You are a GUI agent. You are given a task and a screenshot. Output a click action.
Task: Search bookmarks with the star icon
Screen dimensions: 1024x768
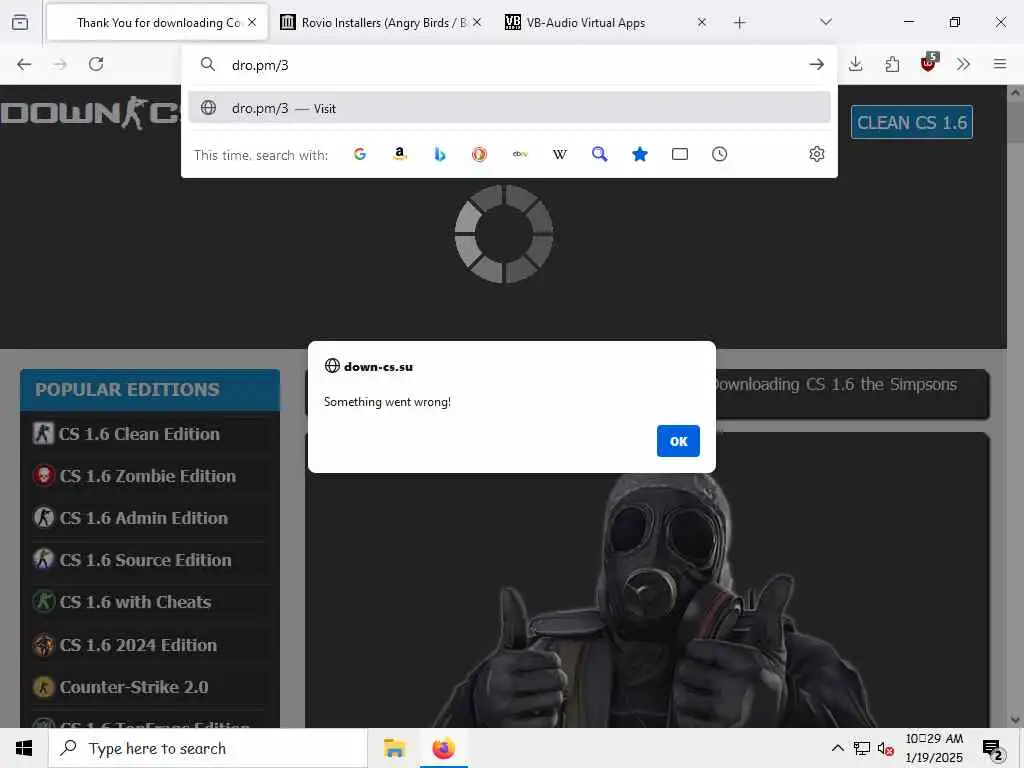640,154
